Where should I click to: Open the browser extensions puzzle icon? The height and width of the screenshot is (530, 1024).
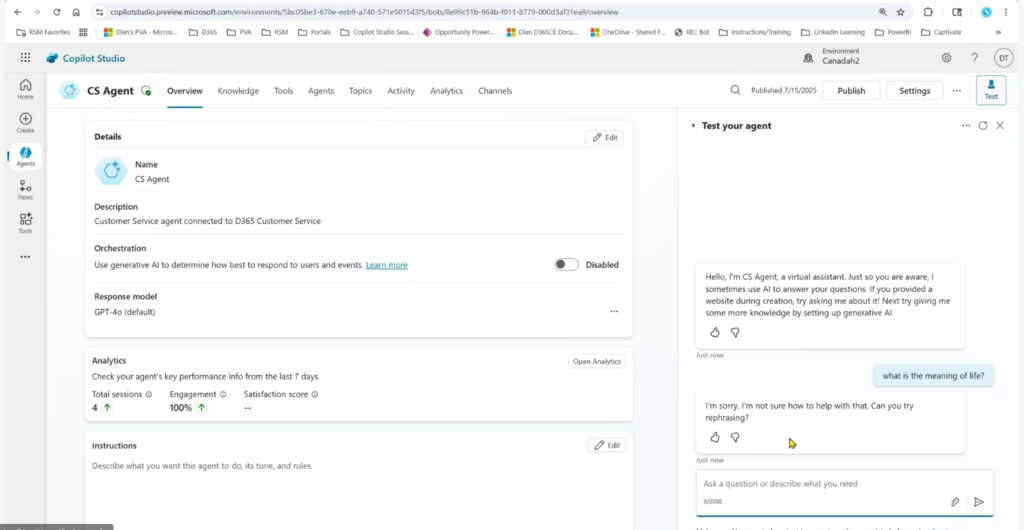pyautogui.click(x=928, y=12)
